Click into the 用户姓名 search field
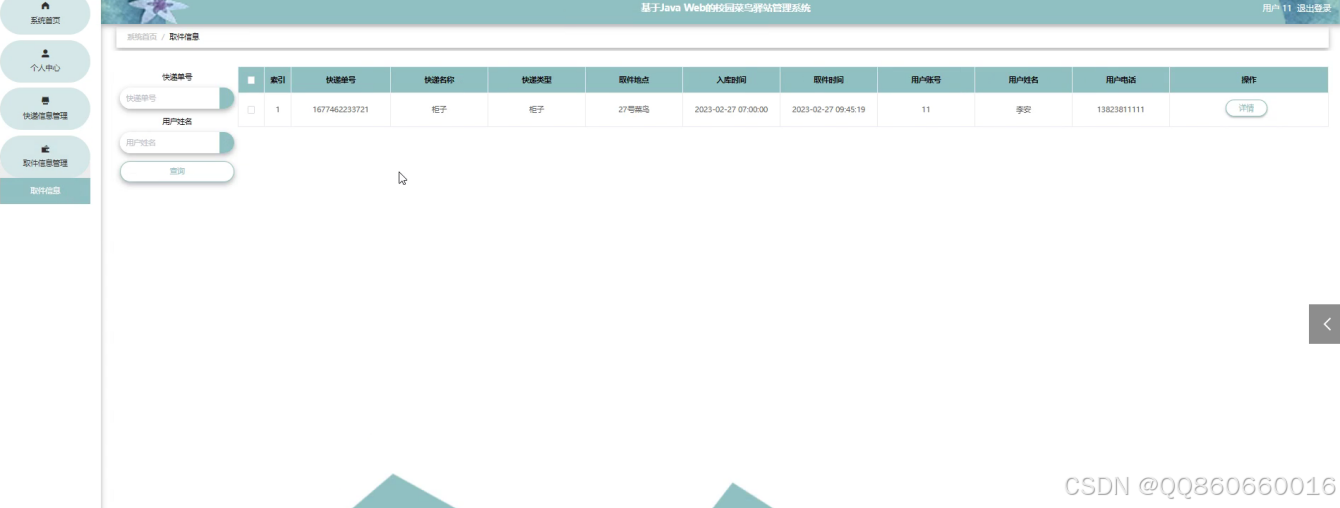The height and width of the screenshot is (508, 1340). 169,143
